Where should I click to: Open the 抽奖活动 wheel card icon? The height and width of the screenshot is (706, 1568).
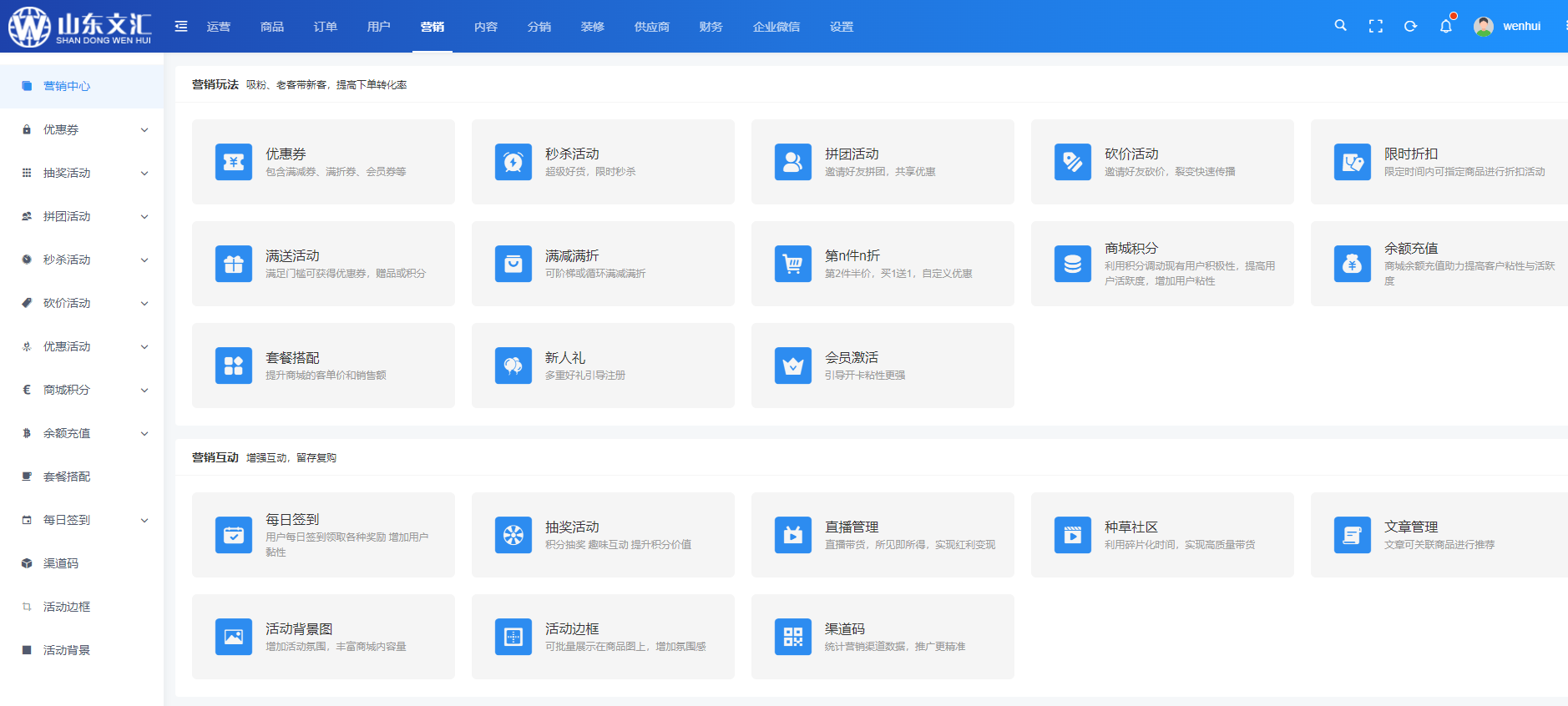[513, 535]
